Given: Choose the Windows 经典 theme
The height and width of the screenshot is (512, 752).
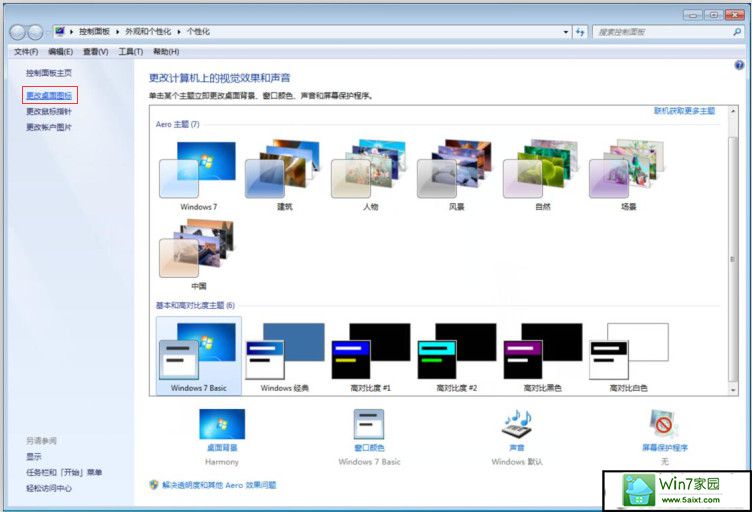Looking at the screenshot, I should tap(284, 357).
